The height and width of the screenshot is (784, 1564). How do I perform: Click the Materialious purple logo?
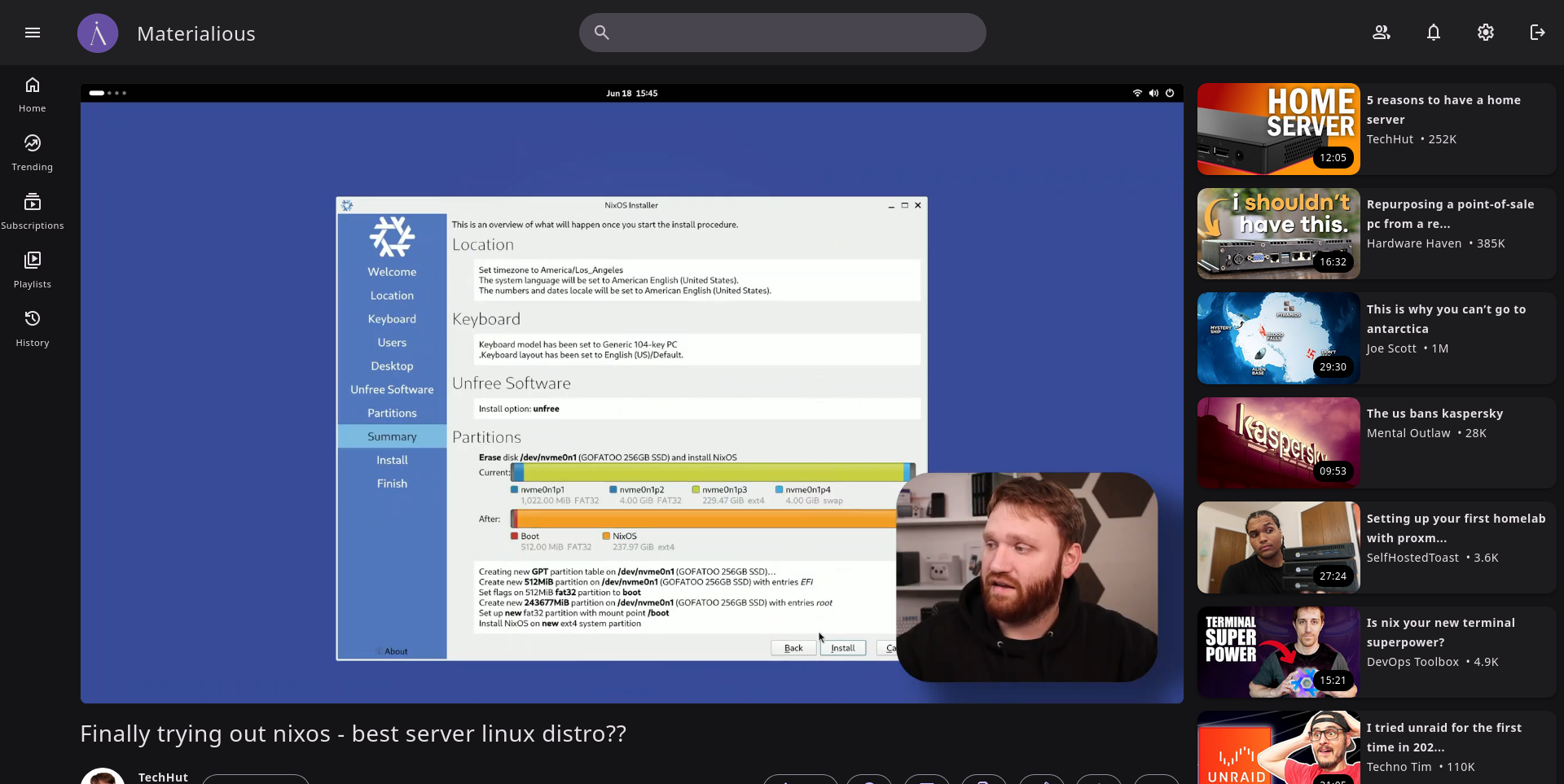click(98, 33)
